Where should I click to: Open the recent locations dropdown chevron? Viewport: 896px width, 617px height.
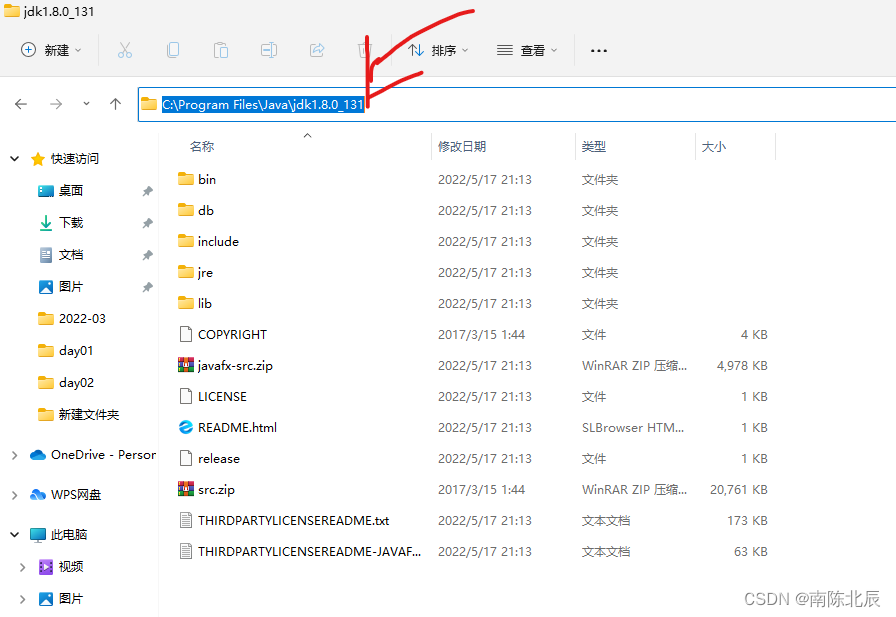tap(86, 104)
